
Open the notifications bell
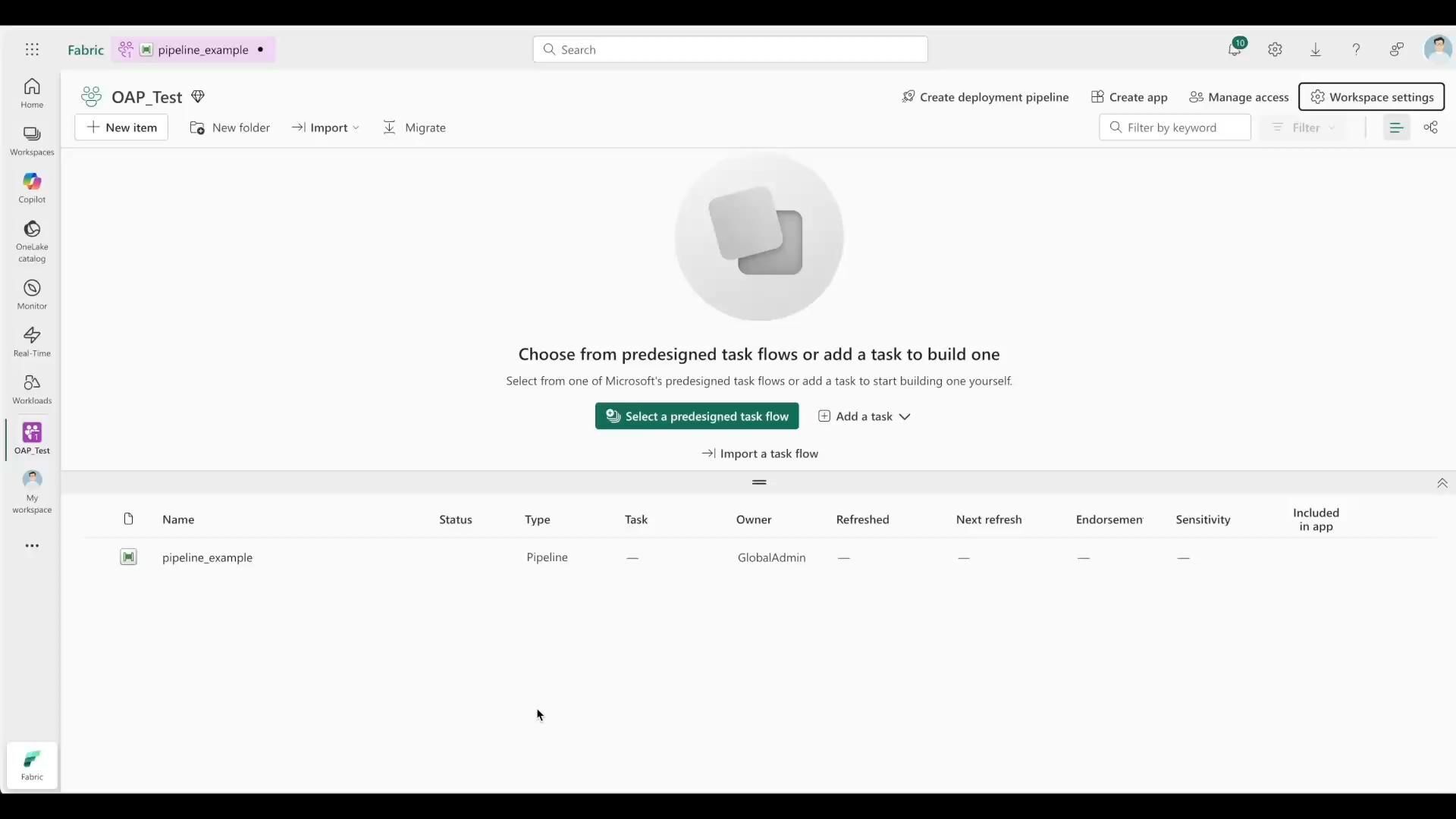click(1235, 49)
